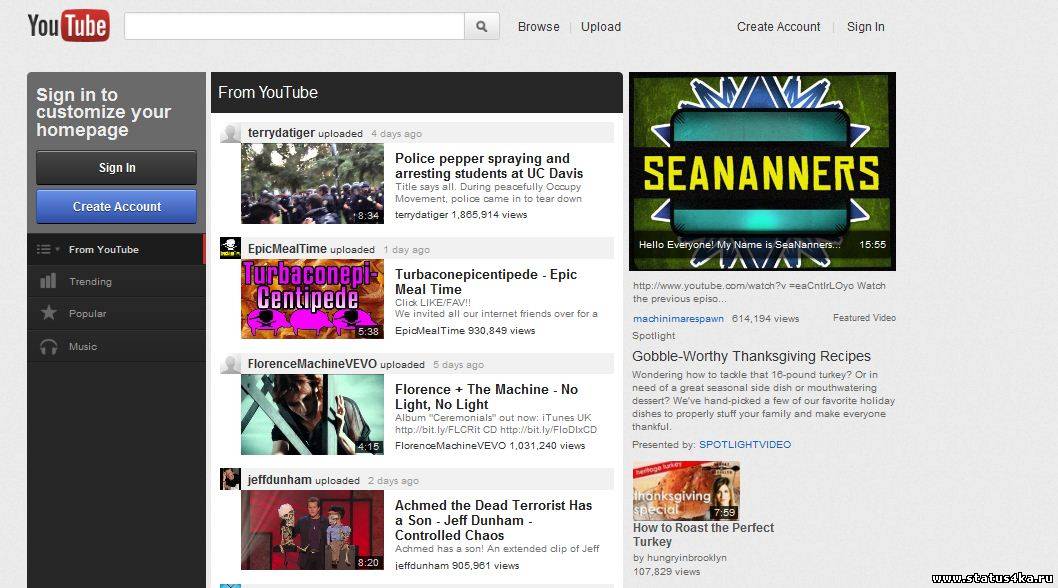Open Gobble-Worthy Thanksgiving Recipes heading
1058x588 pixels.
click(x=751, y=356)
